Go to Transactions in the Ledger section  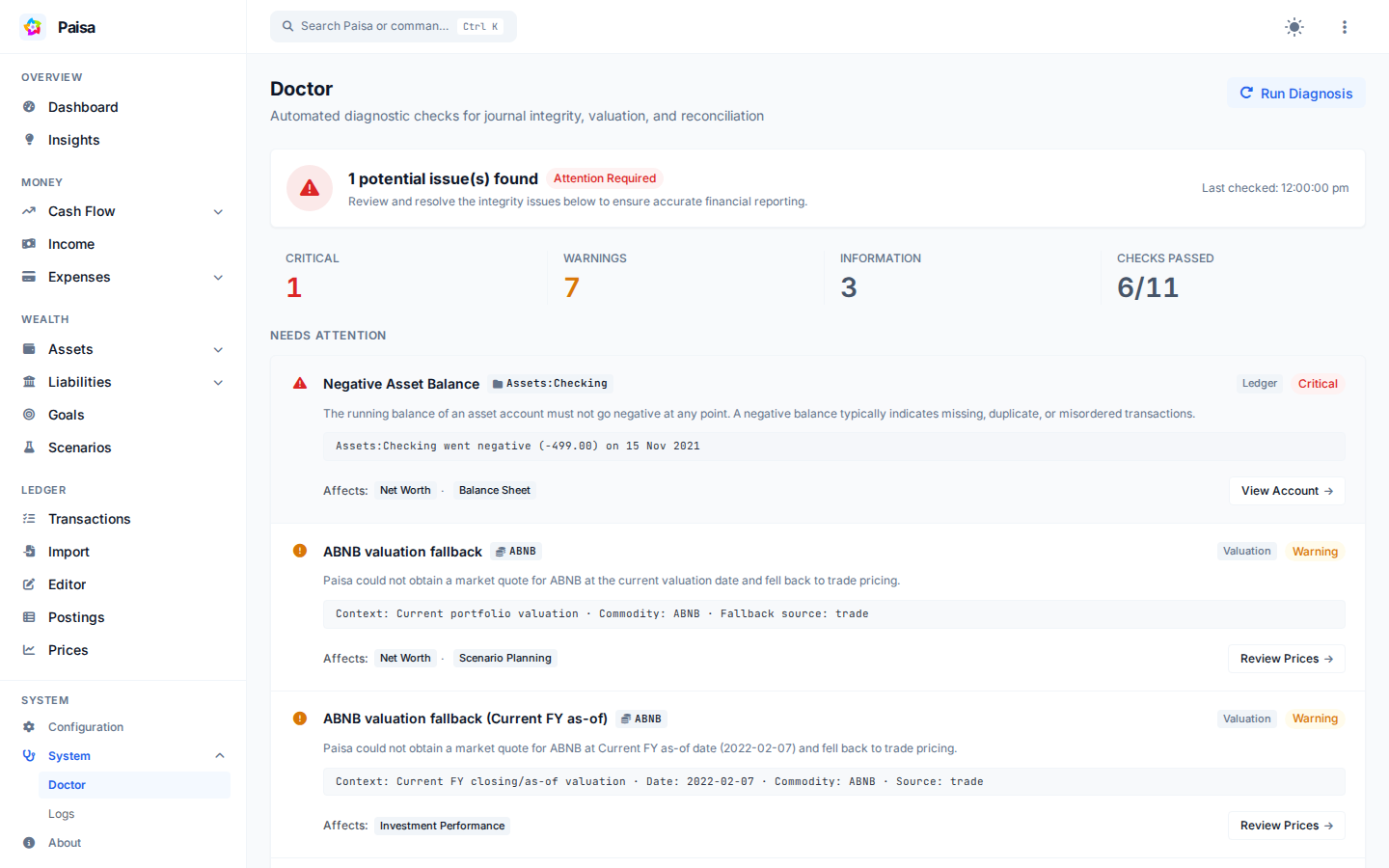click(123, 519)
